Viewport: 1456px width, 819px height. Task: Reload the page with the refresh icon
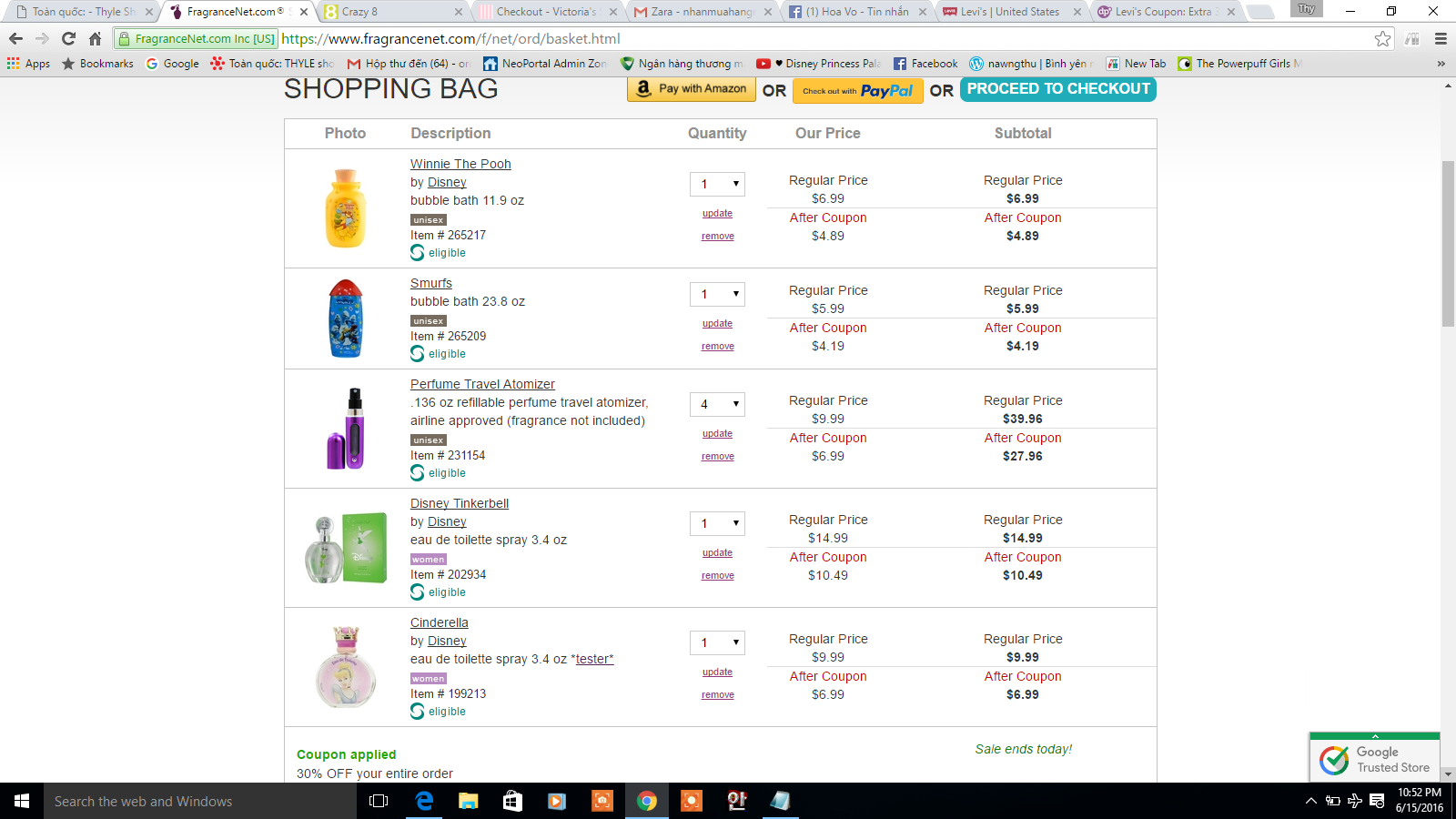tap(68, 38)
